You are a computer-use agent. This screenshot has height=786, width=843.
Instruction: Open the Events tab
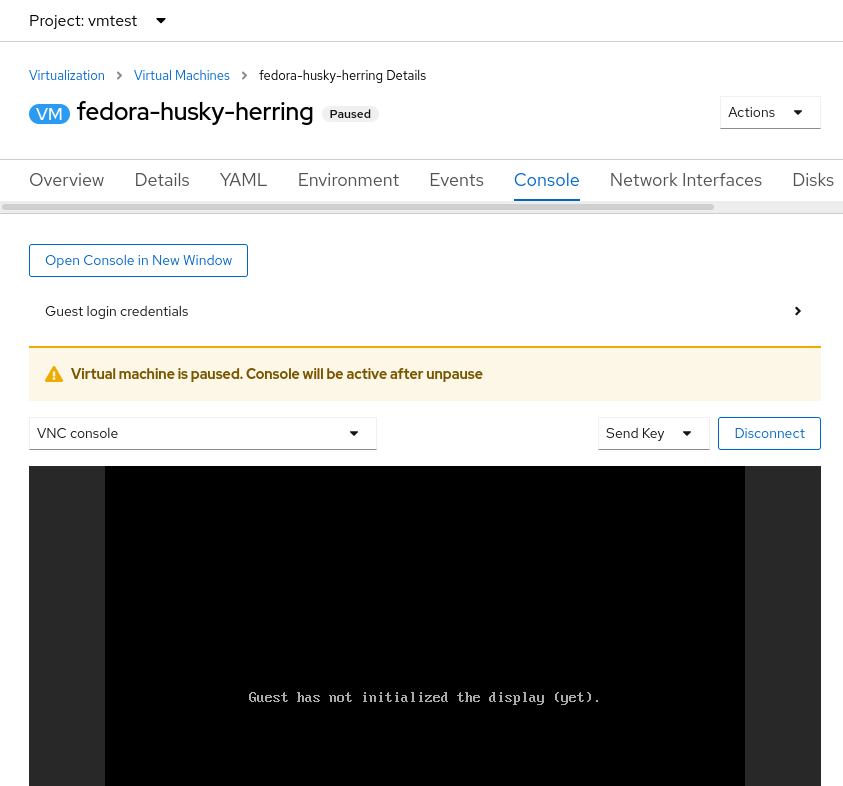(456, 180)
